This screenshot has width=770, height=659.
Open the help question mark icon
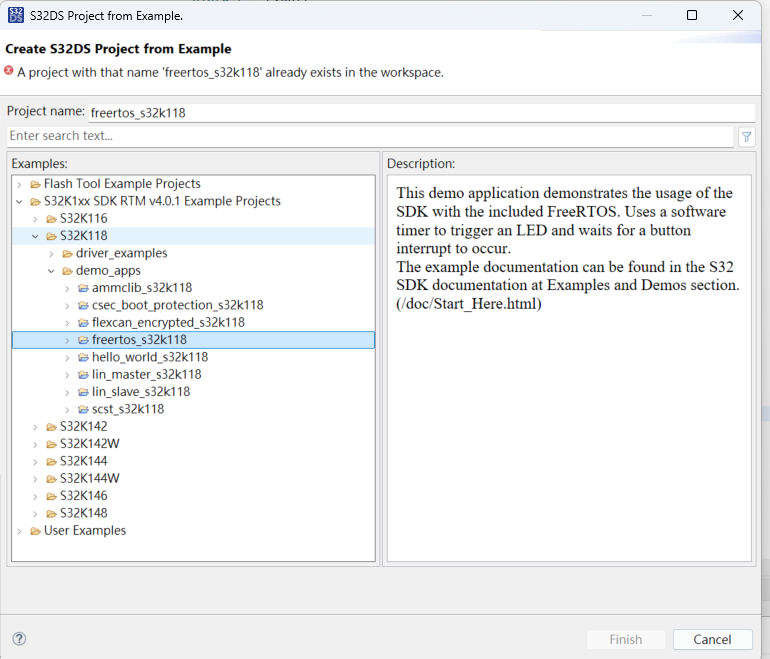[x=19, y=638]
